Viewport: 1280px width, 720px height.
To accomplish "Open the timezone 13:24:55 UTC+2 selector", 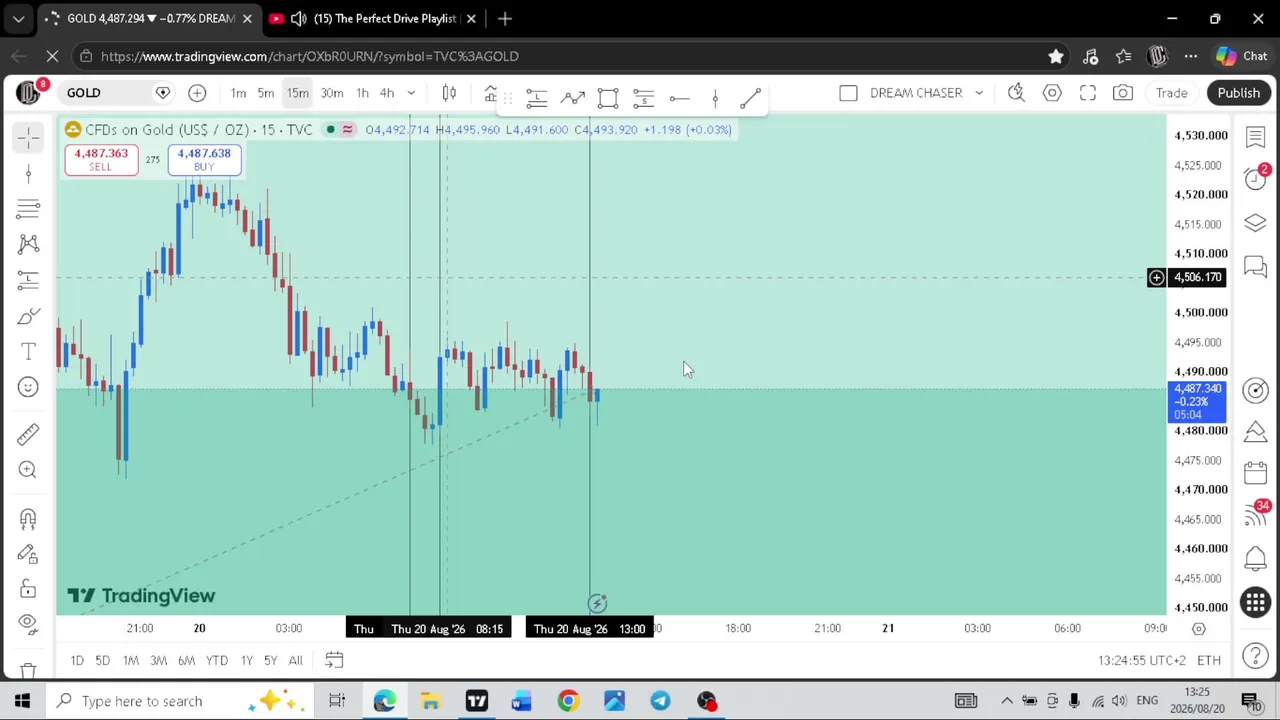I will click(x=1141, y=660).
